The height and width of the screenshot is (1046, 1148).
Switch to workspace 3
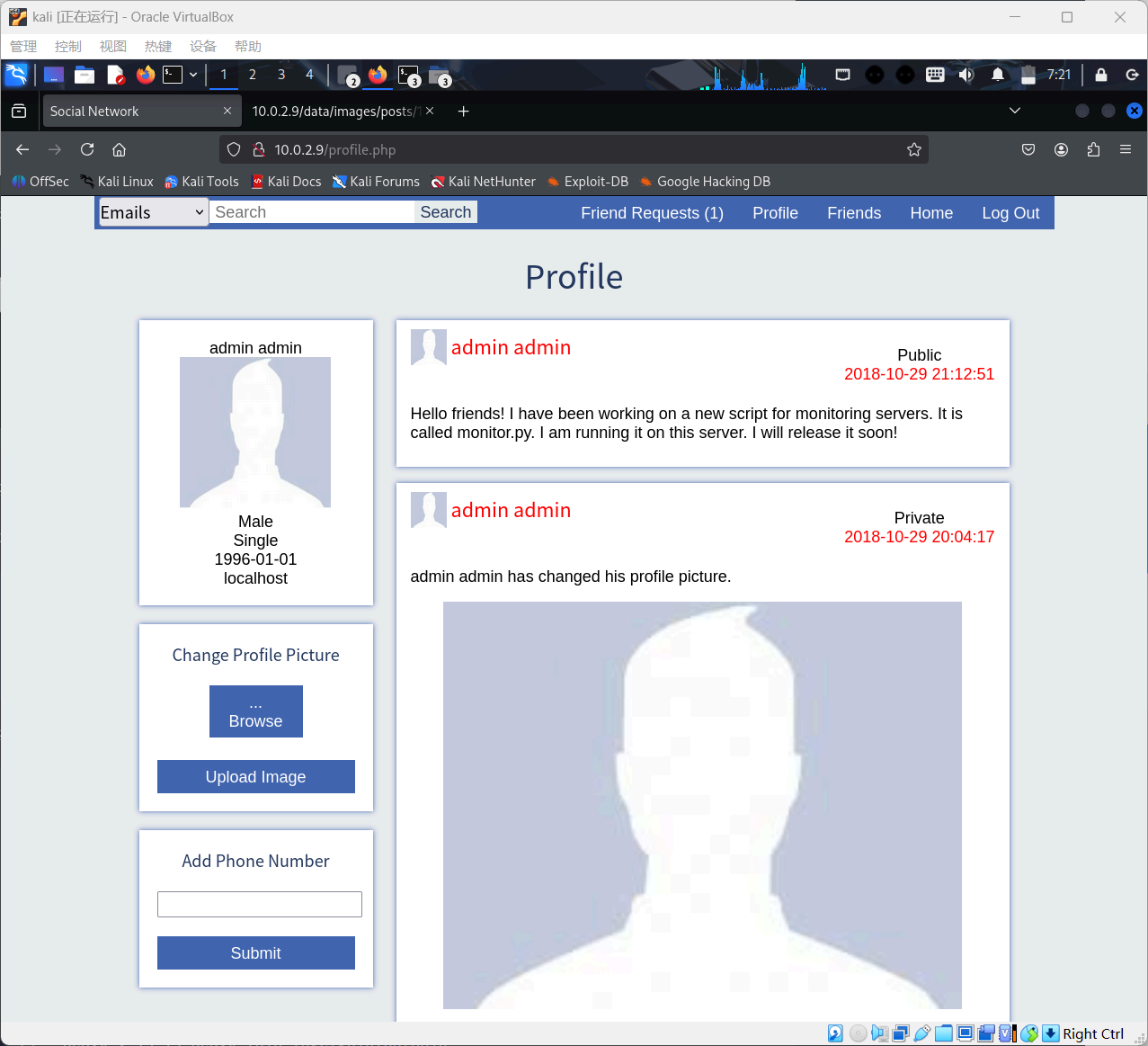pos(280,75)
